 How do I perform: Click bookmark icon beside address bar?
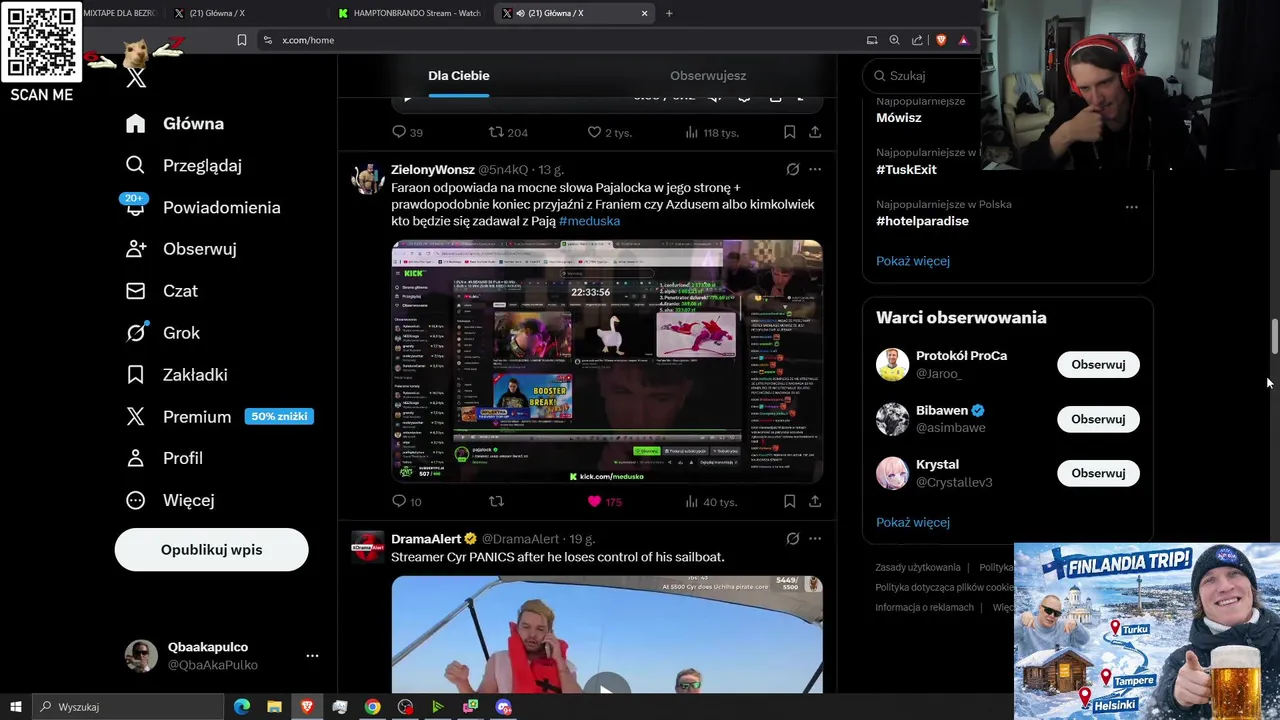[x=241, y=40]
